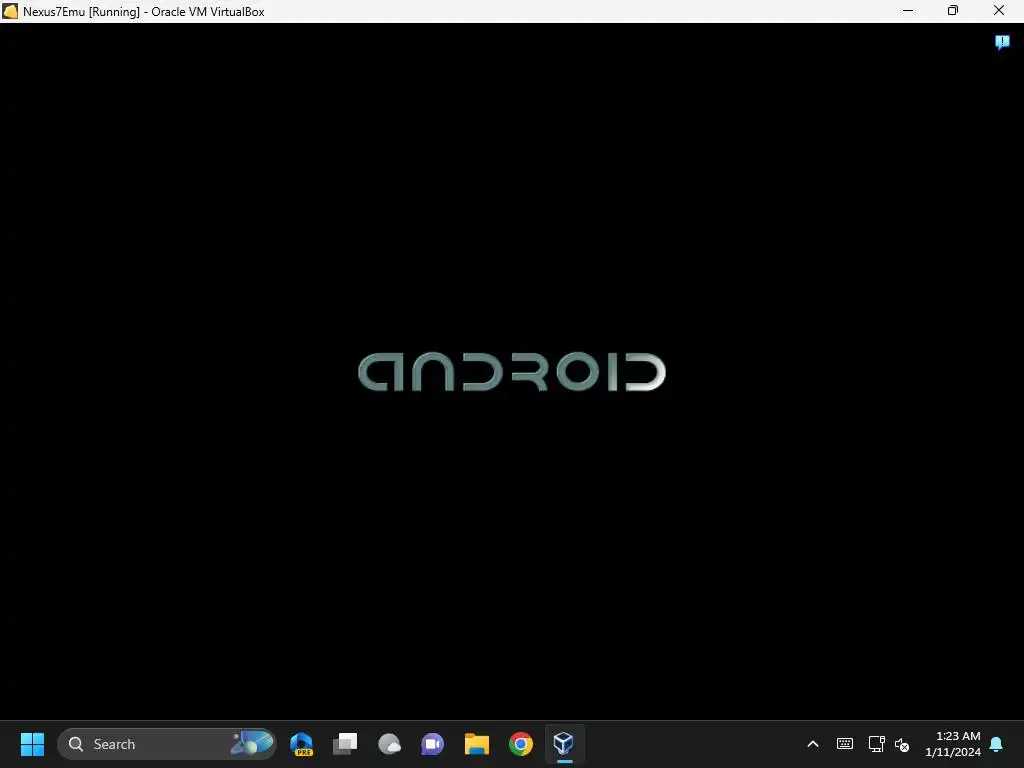Launch the Teams chat taskbar icon
Screen dimensions: 1024x768
(x=432, y=744)
